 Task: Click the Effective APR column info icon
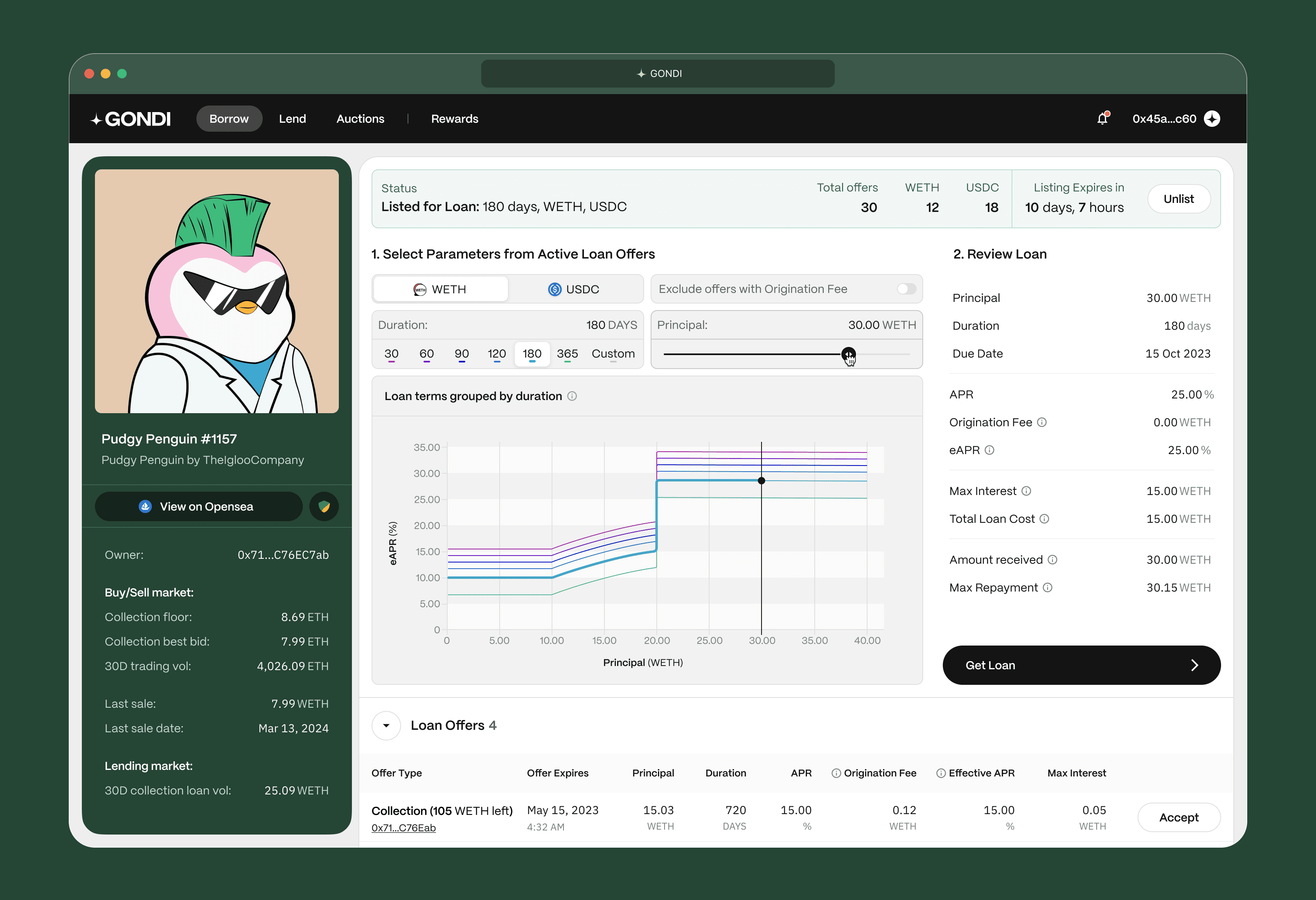pos(941,773)
